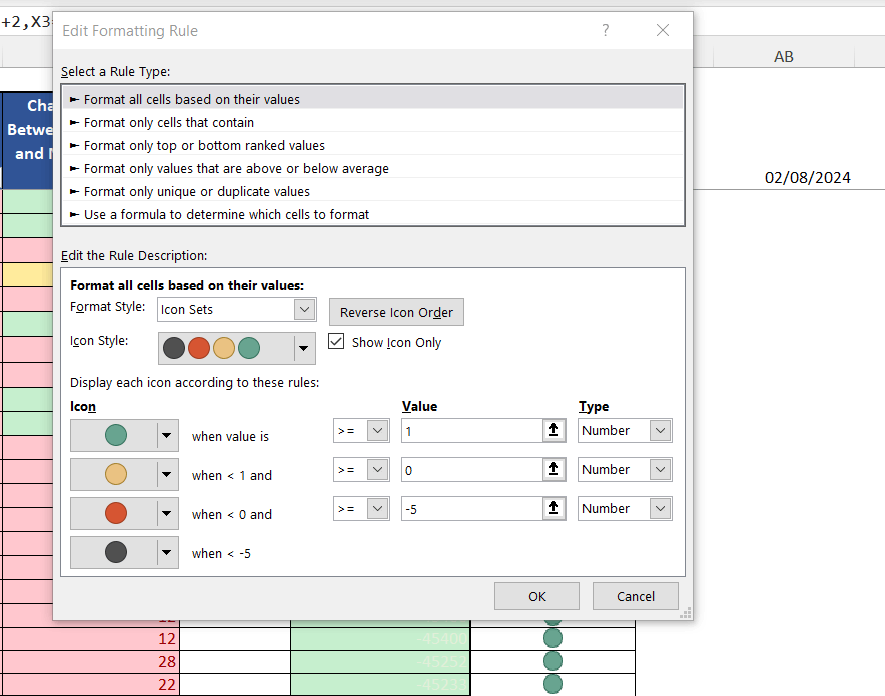Viewport: 885px width, 696px height.
Task: Click the green circle icon beside -45252
Action: click(x=553, y=661)
